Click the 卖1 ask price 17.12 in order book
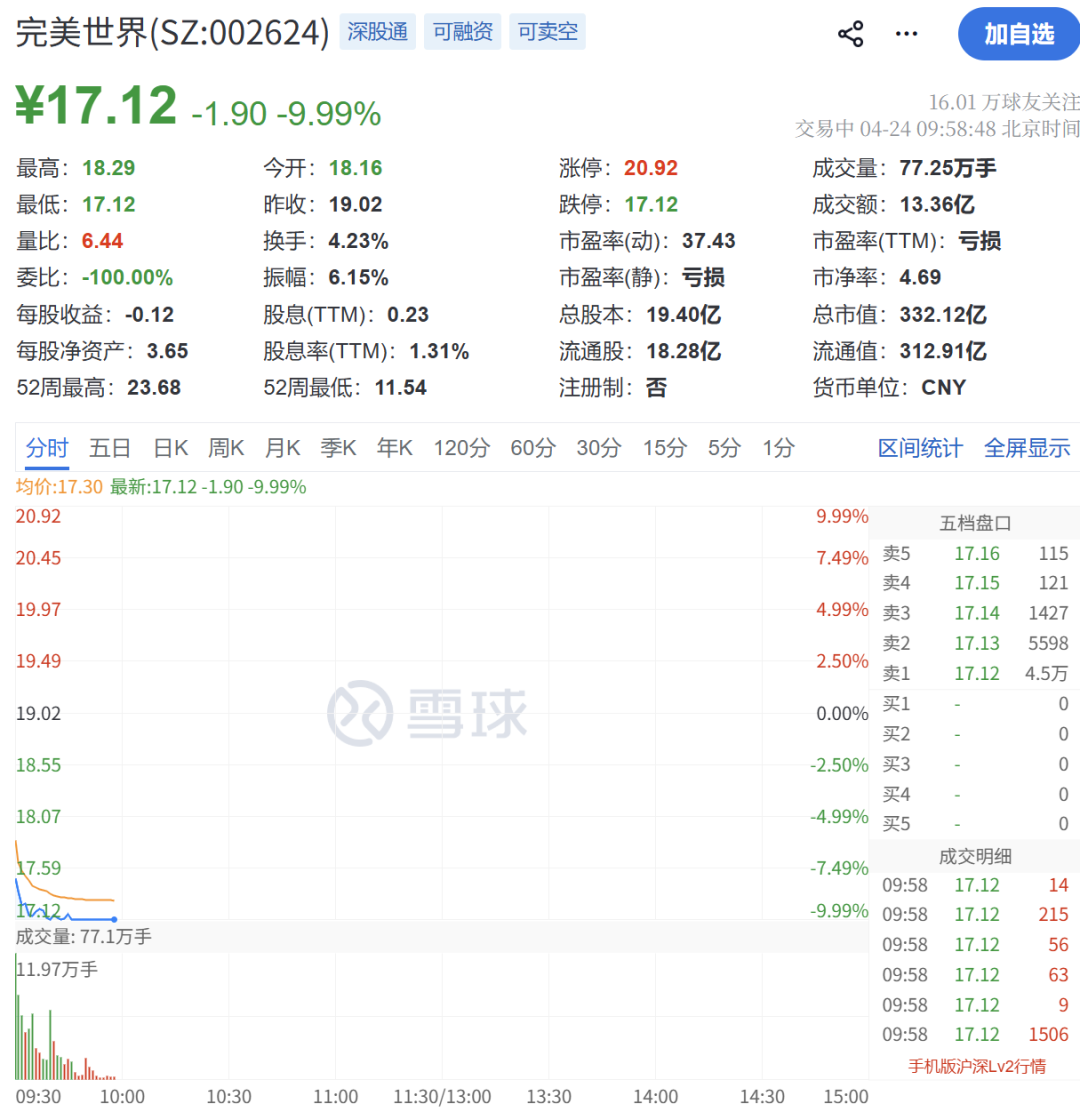 [977, 673]
